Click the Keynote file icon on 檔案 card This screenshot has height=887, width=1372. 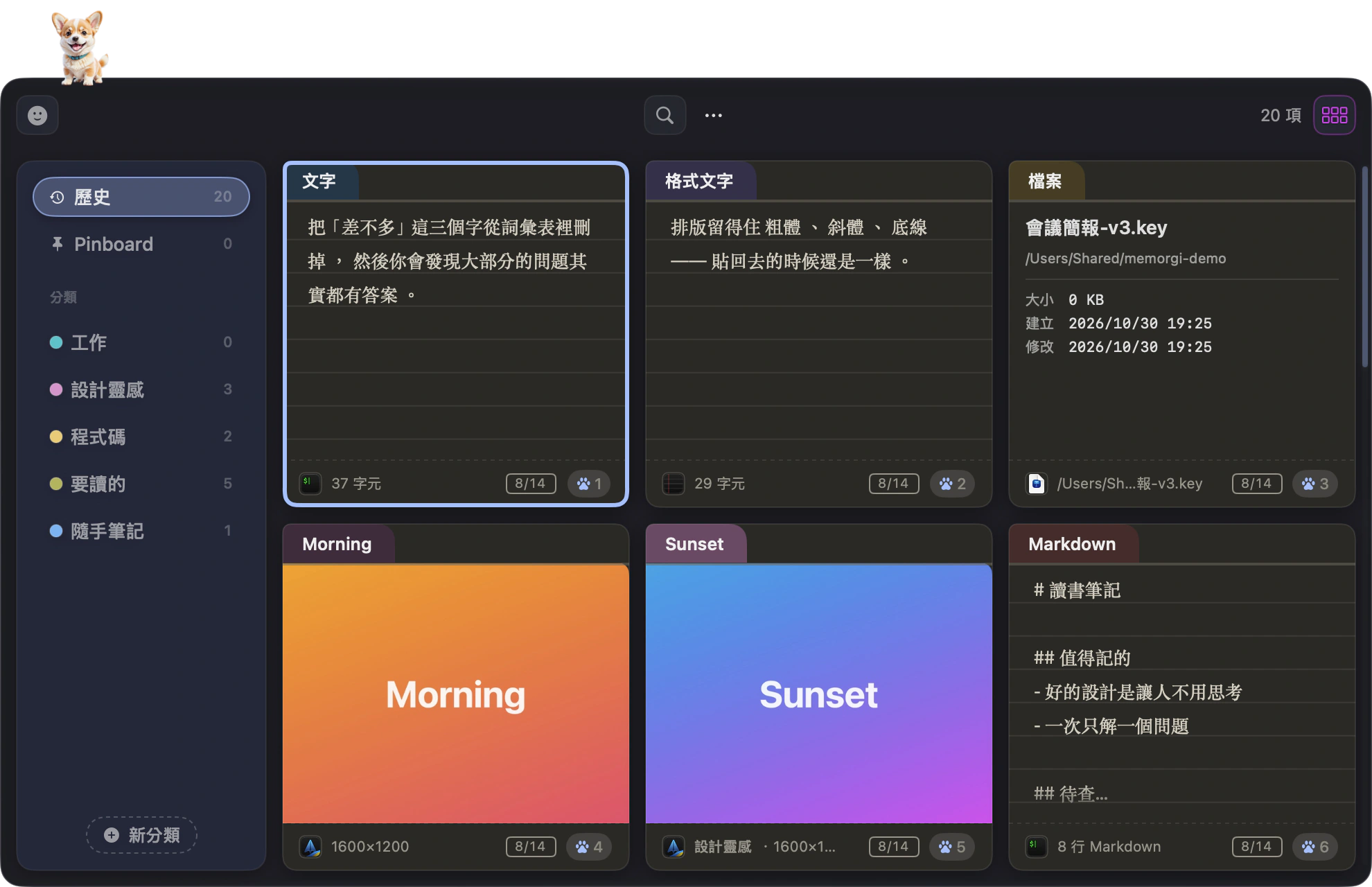tap(1037, 483)
